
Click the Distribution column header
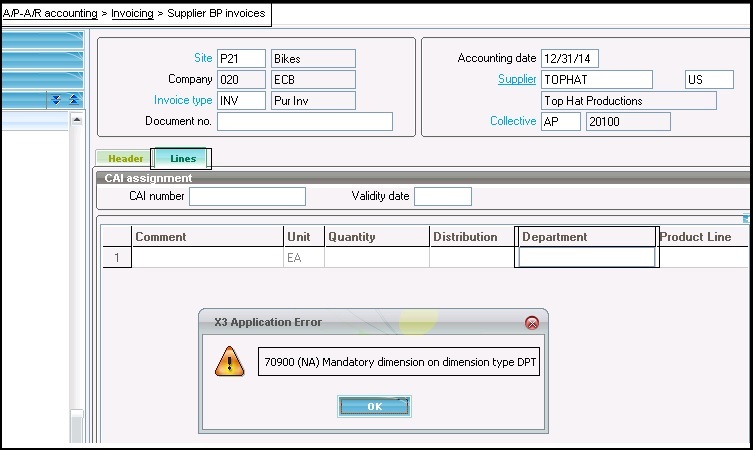pyautogui.click(x=472, y=237)
